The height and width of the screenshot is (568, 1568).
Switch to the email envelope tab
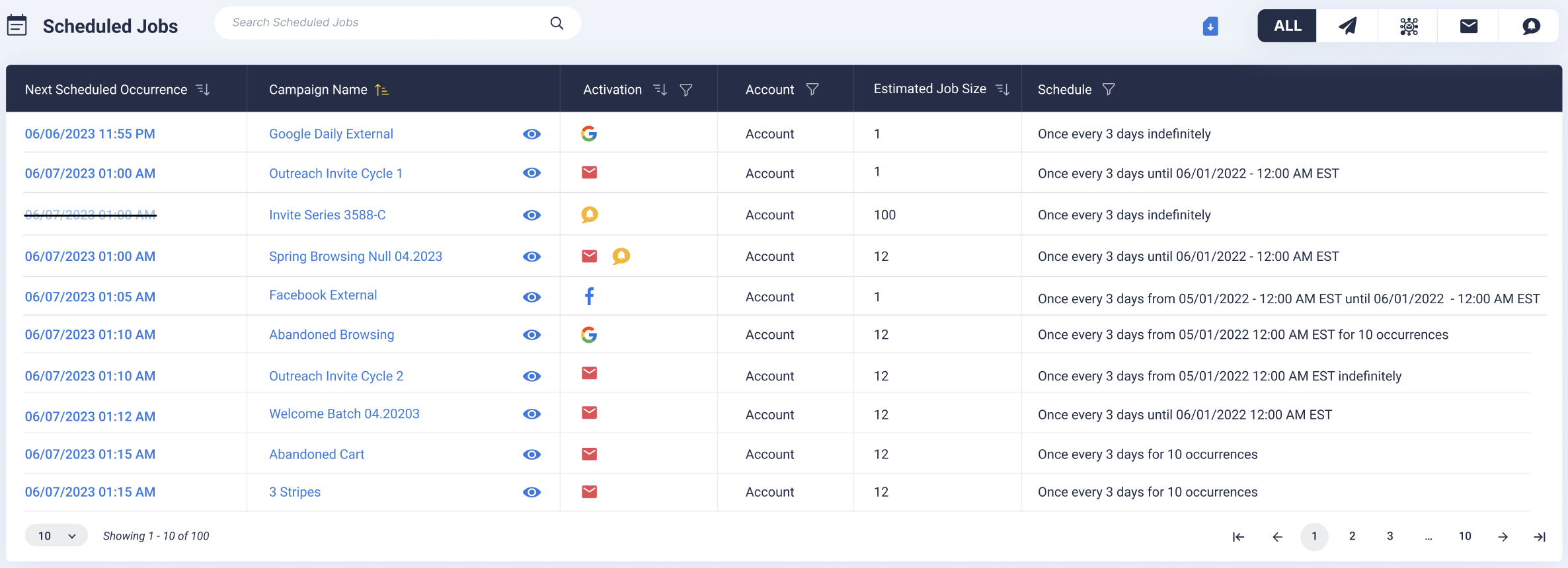(x=1469, y=26)
